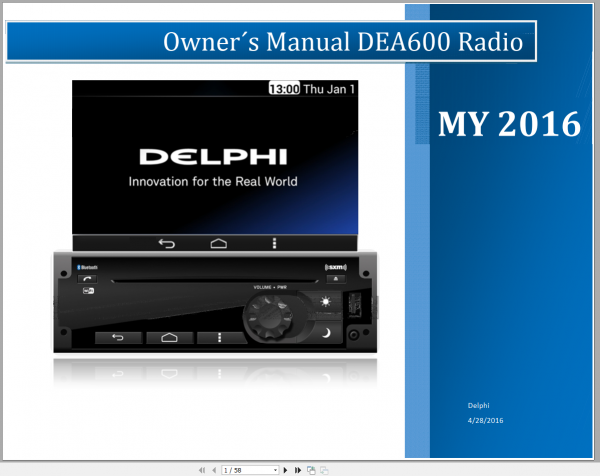Click the sxm logo on faceplate

[336, 267]
